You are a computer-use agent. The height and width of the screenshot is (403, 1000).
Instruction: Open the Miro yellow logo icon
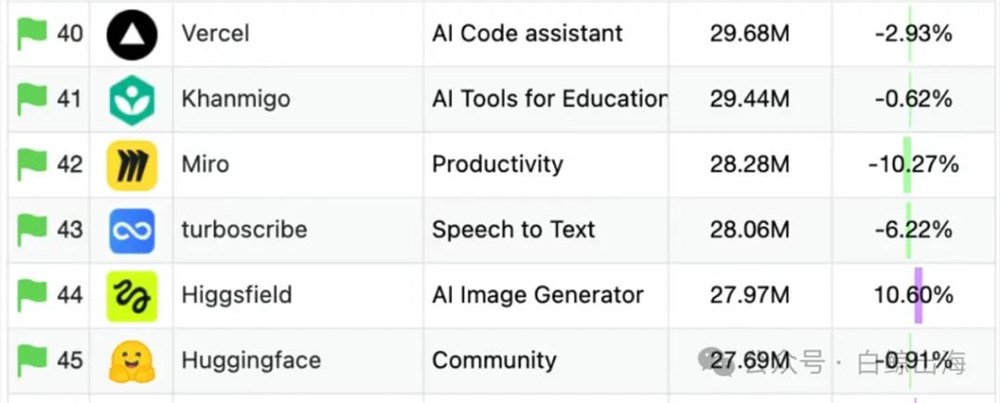(x=132, y=165)
